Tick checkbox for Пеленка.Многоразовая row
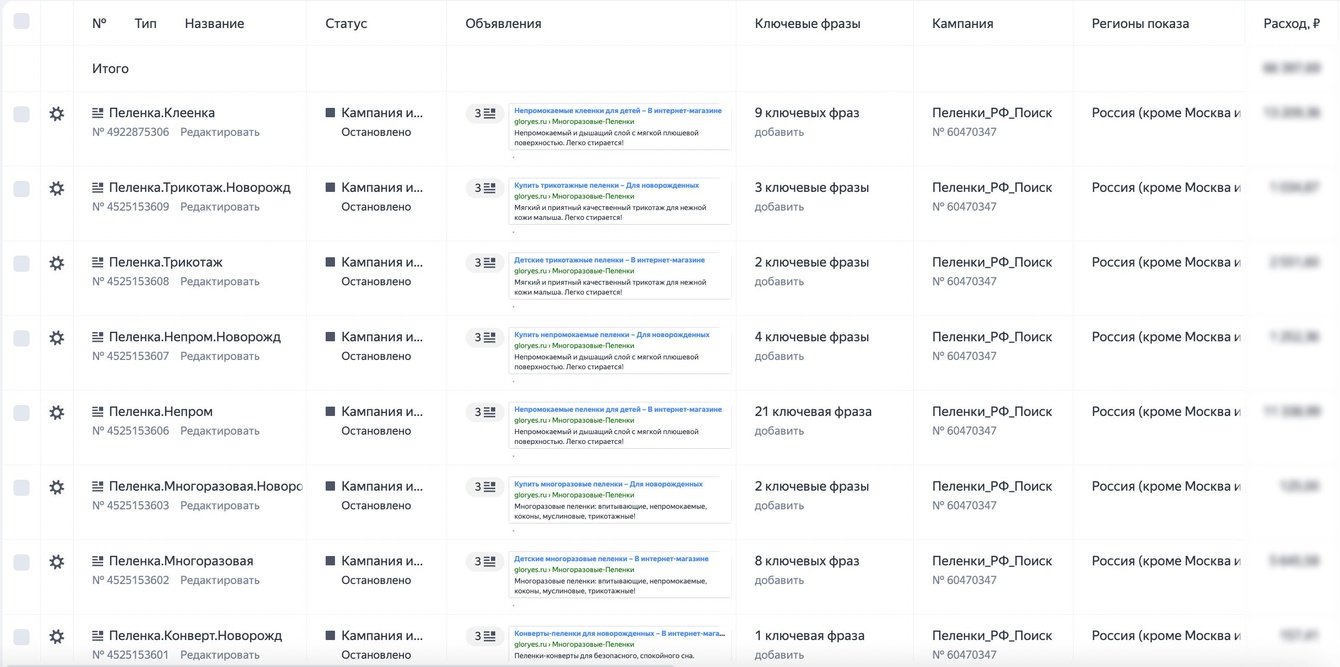This screenshot has height=667, width=1340. point(21,563)
